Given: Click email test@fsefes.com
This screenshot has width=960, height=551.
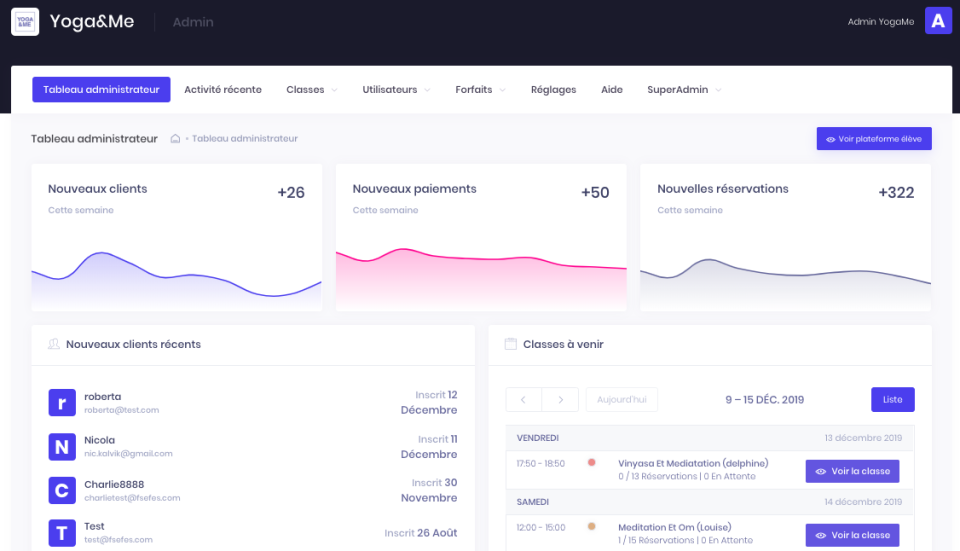Looking at the screenshot, I should click(x=118, y=540).
